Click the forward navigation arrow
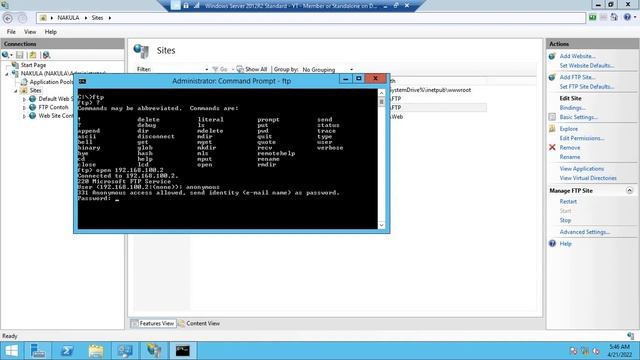Image resolution: width=640 pixels, height=360 pixels. [x=22, y=18]
